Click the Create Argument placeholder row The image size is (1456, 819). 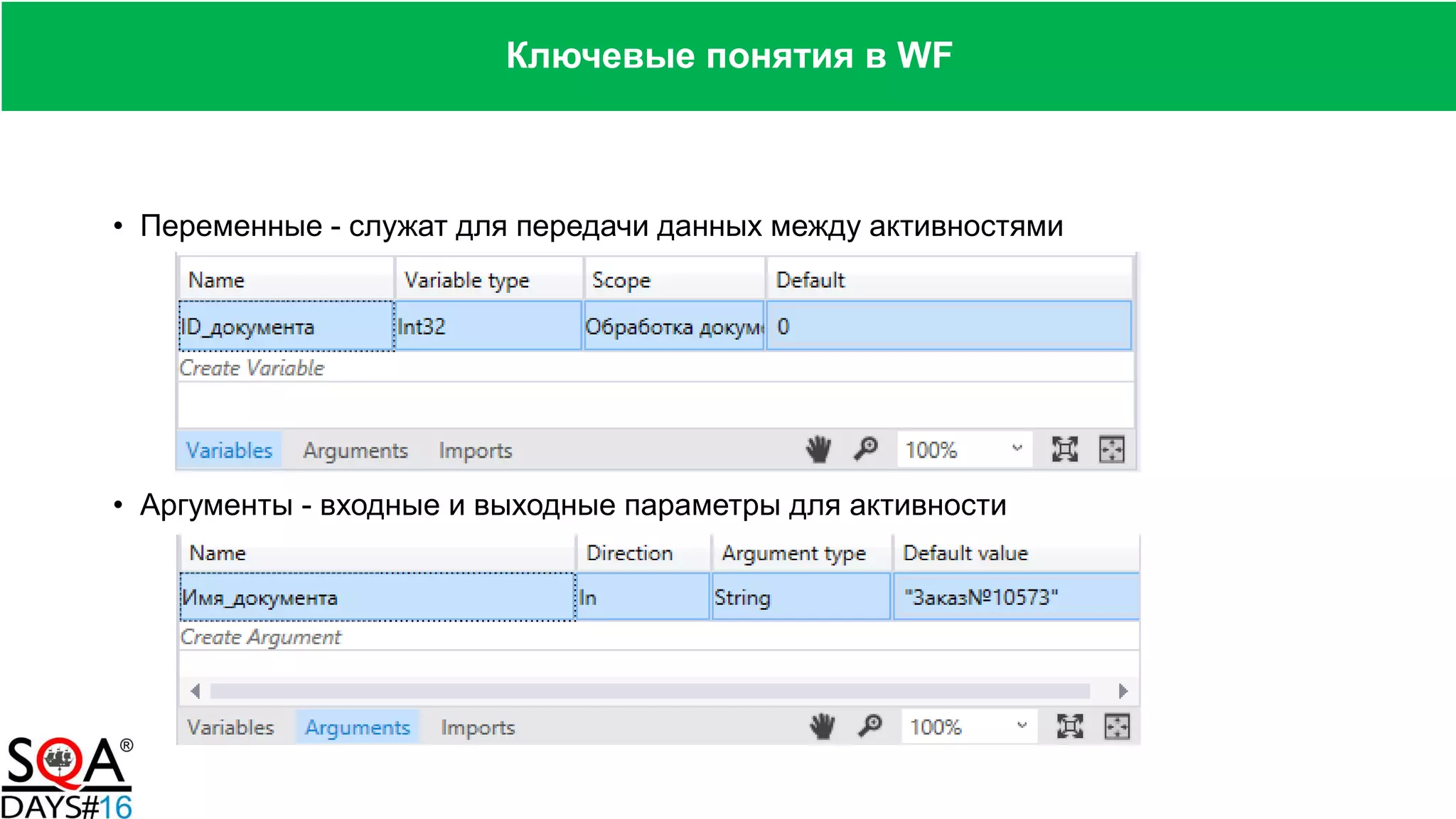[260, 637]
